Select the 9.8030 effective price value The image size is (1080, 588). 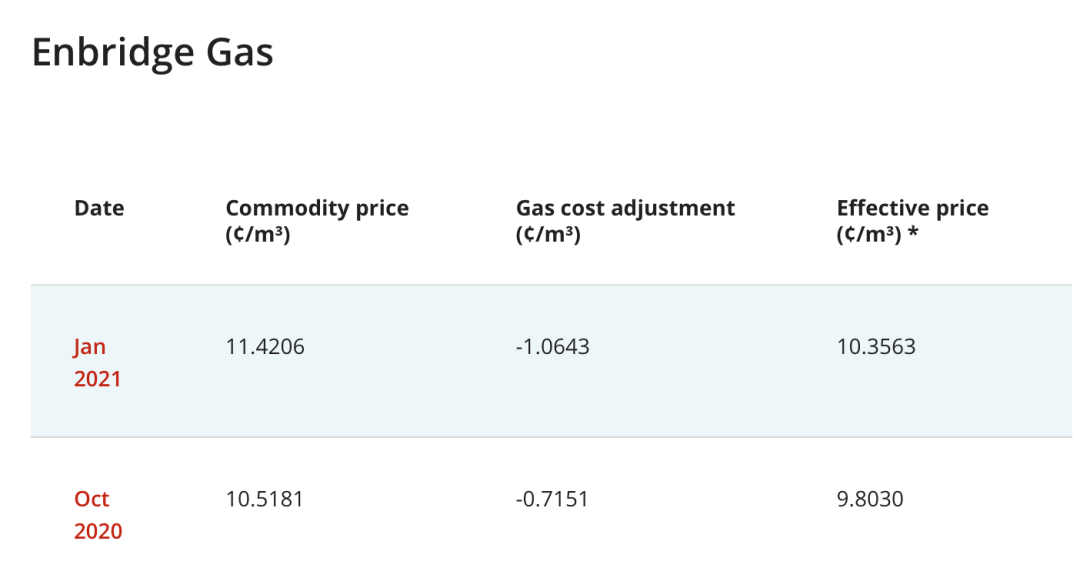pos(869,498)
